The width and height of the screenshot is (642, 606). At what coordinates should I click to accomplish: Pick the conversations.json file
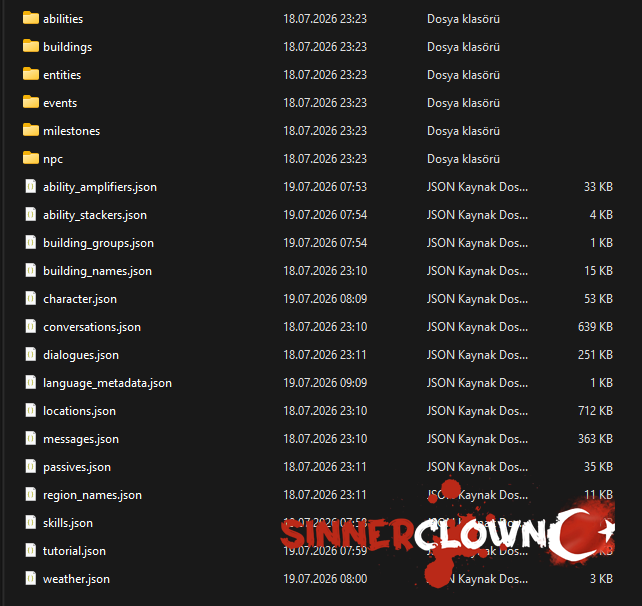pyautogui.click(x=92, y=327)
